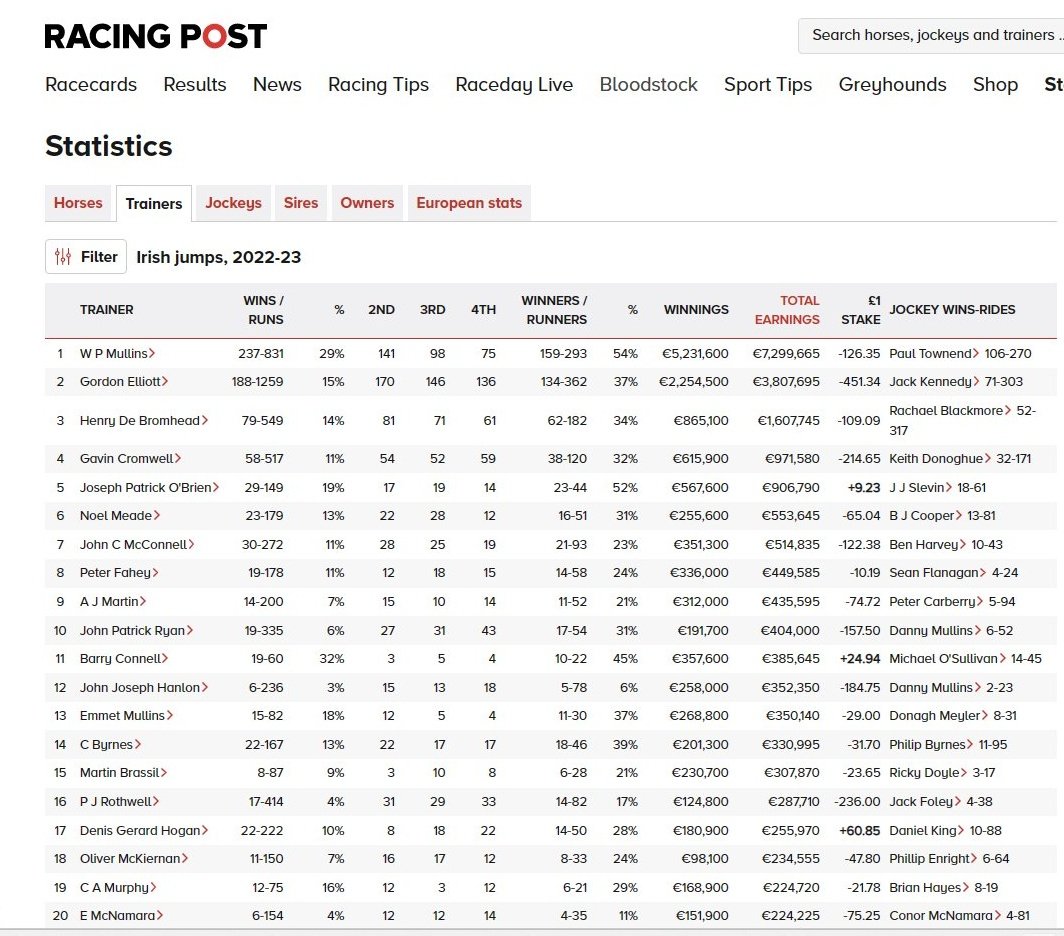Click the Bloodstock navigation item
This screenshot has height=936, width=1064.
tap(648, 85)
